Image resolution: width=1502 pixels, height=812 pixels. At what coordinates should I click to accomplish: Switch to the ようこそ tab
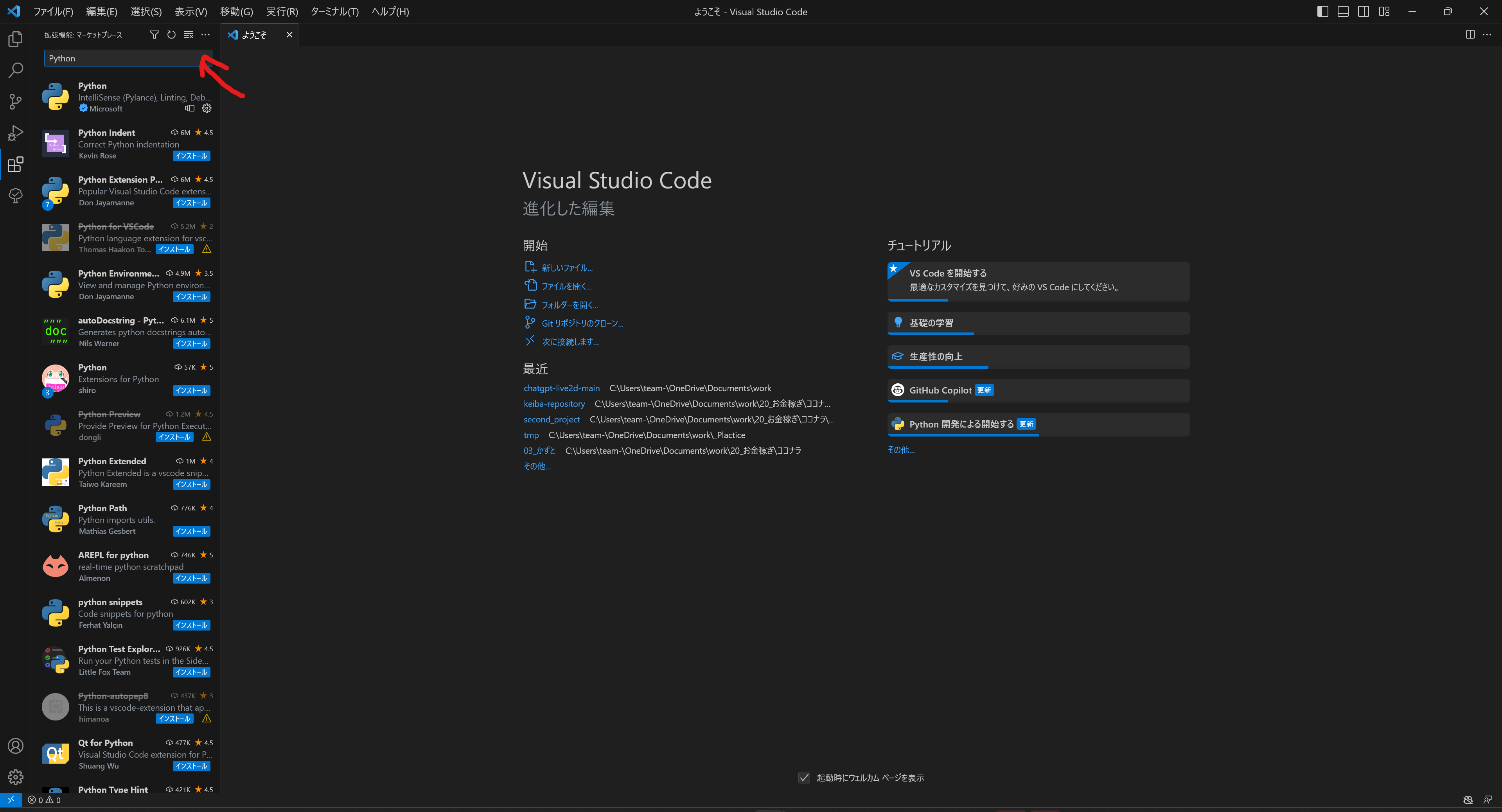255,34
